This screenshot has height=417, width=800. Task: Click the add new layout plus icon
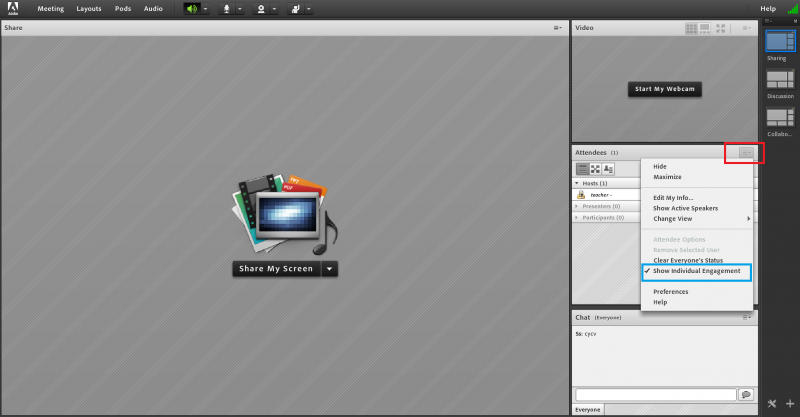pyautogui.click(x=790, y=404)
